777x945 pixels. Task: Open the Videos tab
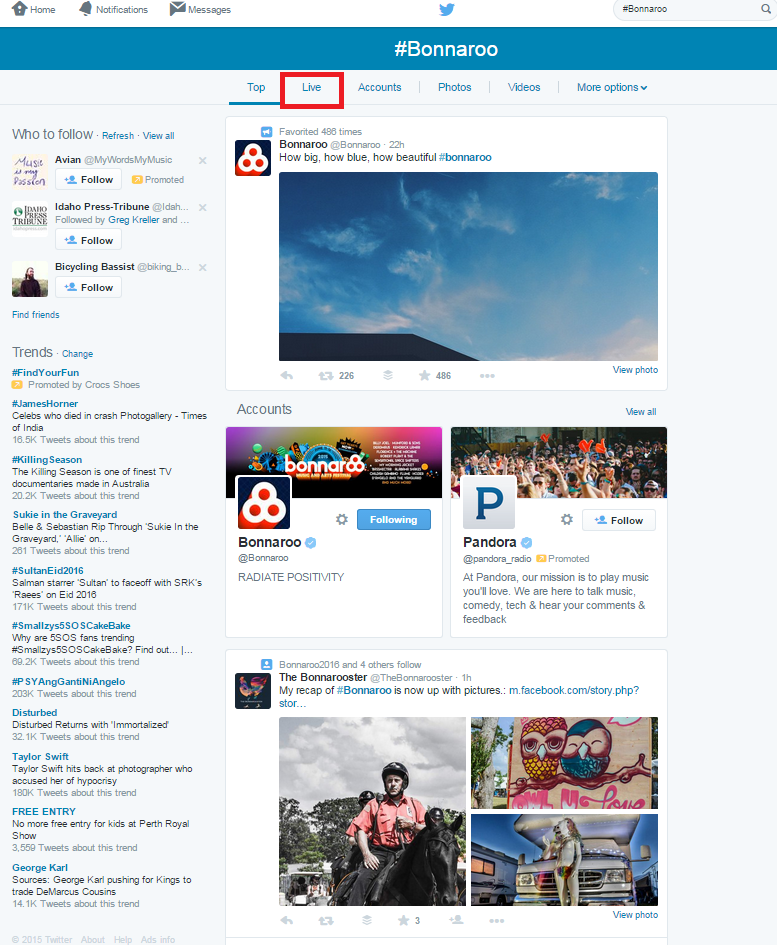tap(524, 87)
